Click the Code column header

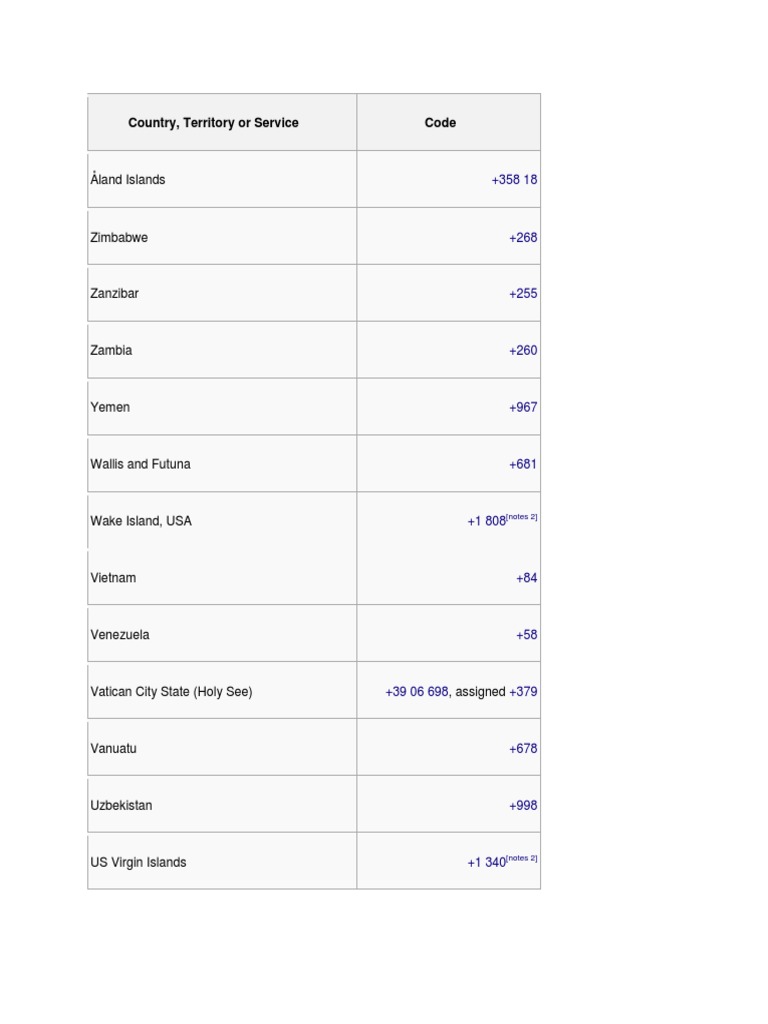pyautogui.click(x=440, y=123)
